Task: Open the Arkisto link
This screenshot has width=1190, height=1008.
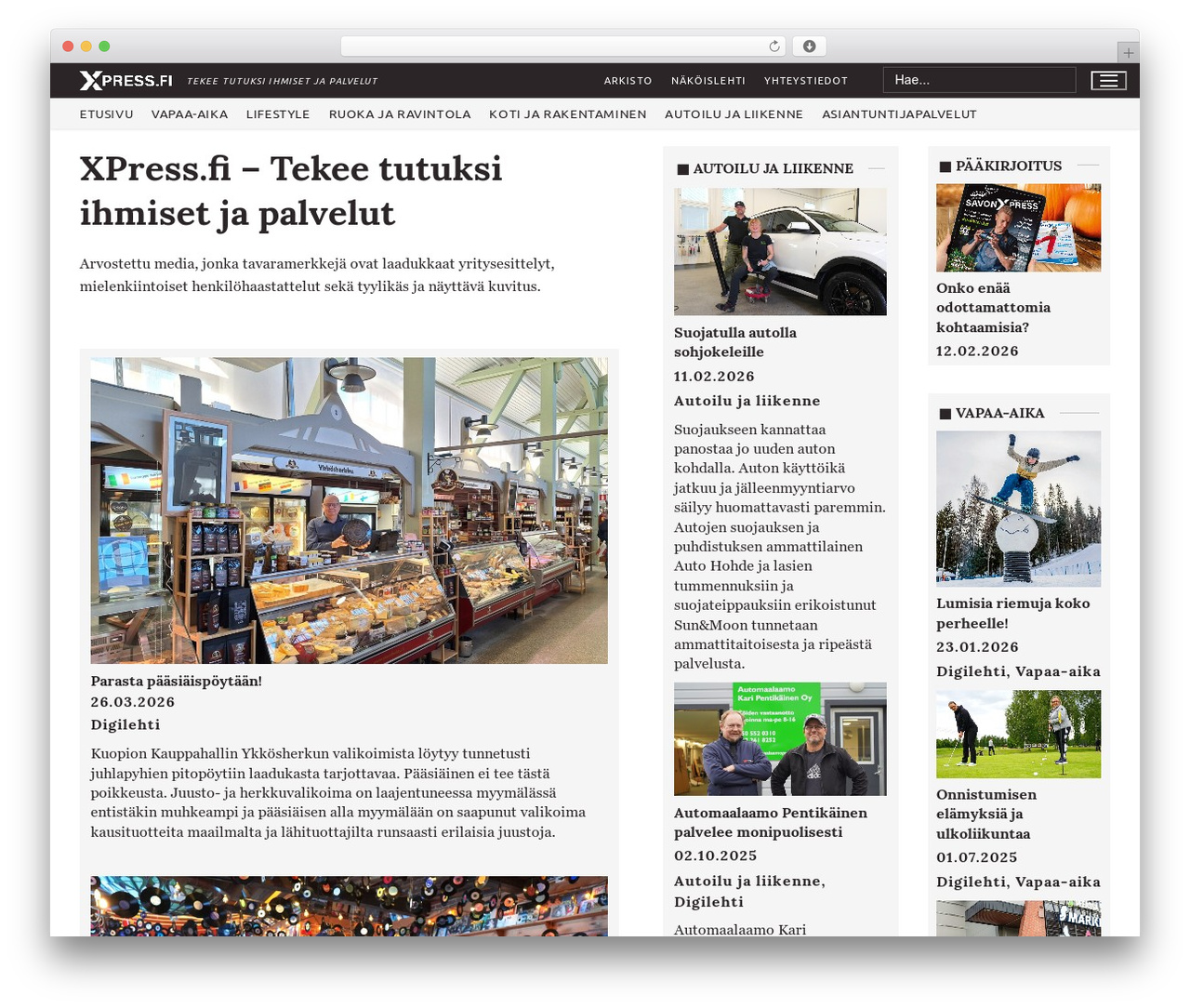Action: 628,81
